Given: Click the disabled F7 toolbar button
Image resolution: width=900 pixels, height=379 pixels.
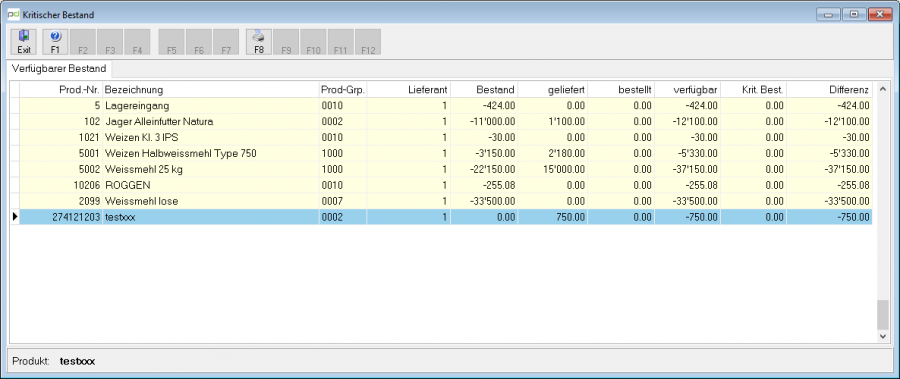Looking at the screenshot, I should pyautogui.click(x=226, y=42).
